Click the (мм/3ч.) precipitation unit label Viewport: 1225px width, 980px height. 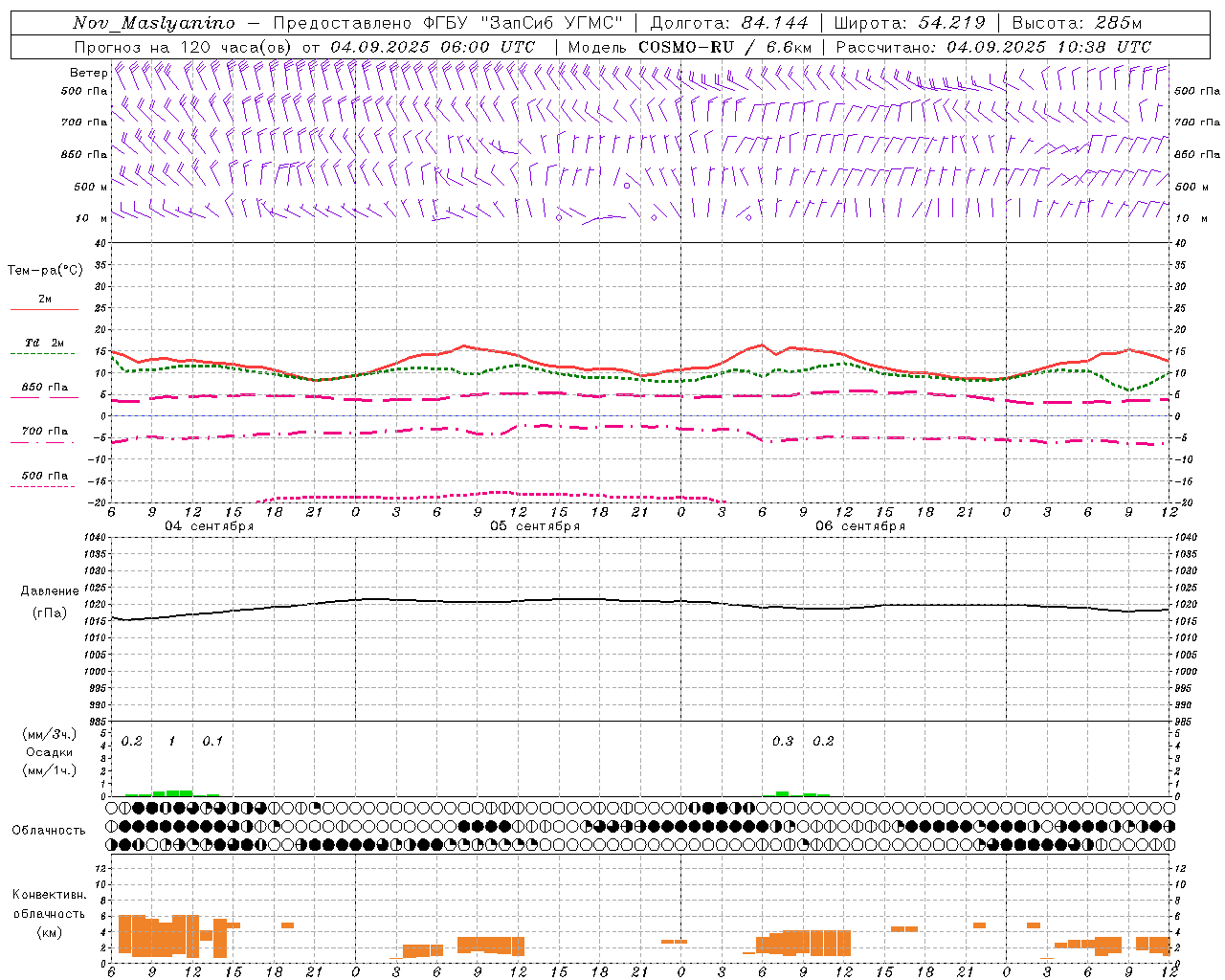click(x=50, y=734)
